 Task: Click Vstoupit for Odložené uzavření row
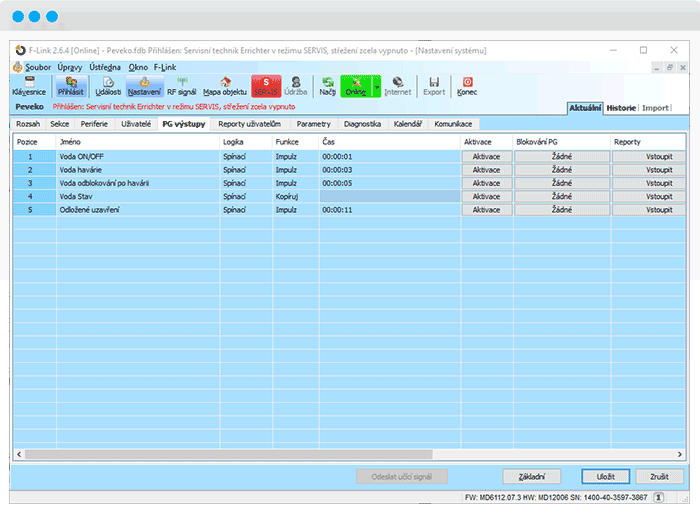[648, 210]
